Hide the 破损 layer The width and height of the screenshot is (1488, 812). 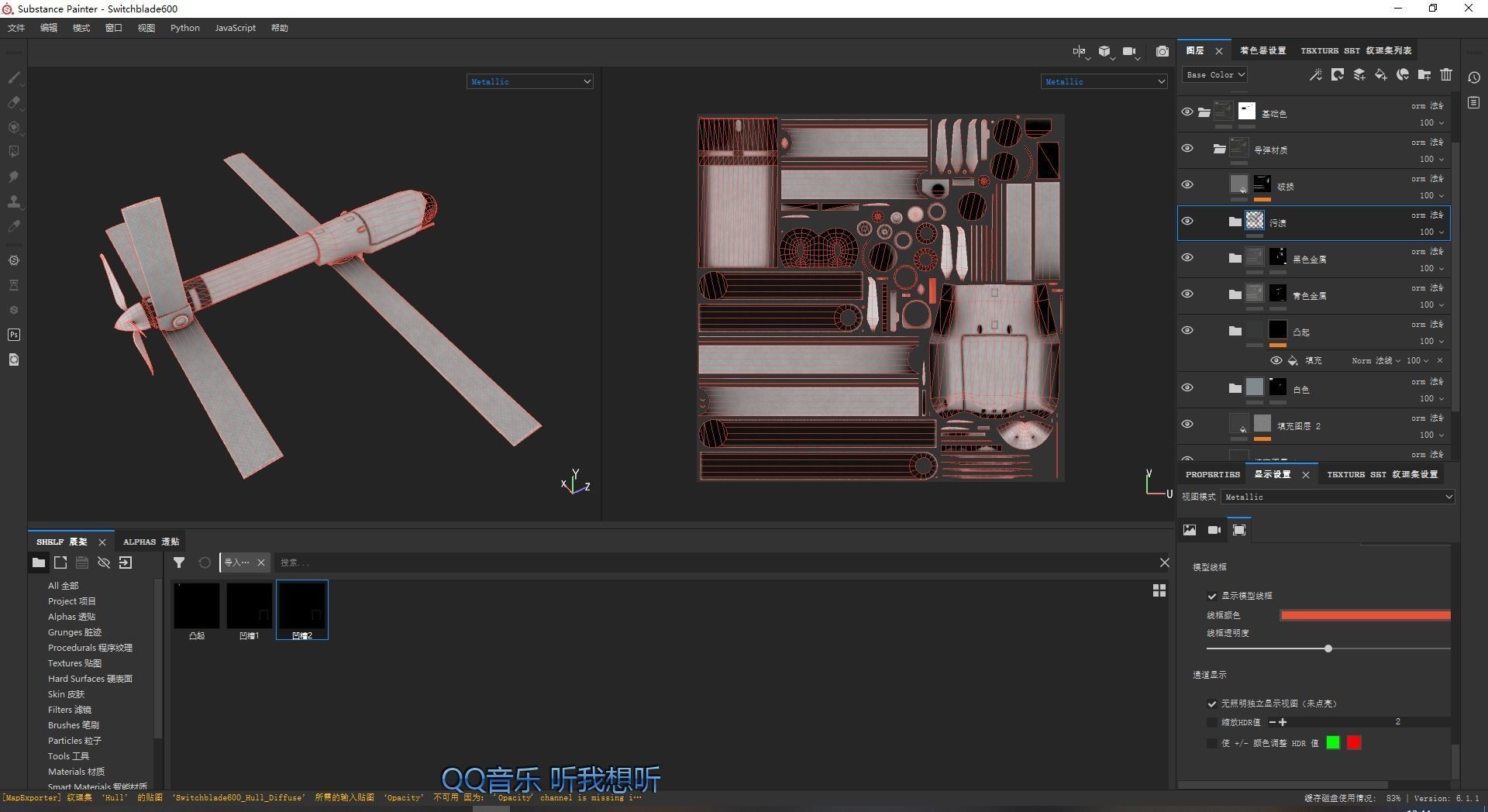point(1187,185)
